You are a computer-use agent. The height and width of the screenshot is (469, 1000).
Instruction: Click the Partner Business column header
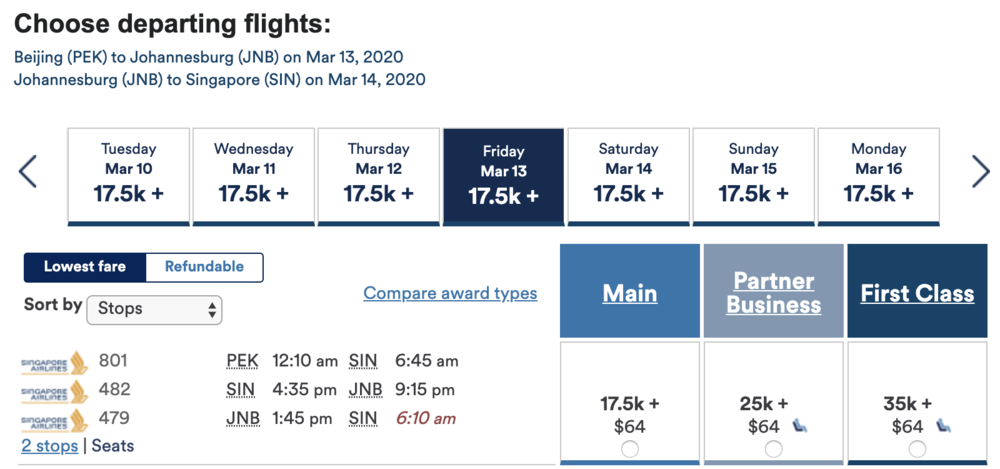tap(773, 292)
